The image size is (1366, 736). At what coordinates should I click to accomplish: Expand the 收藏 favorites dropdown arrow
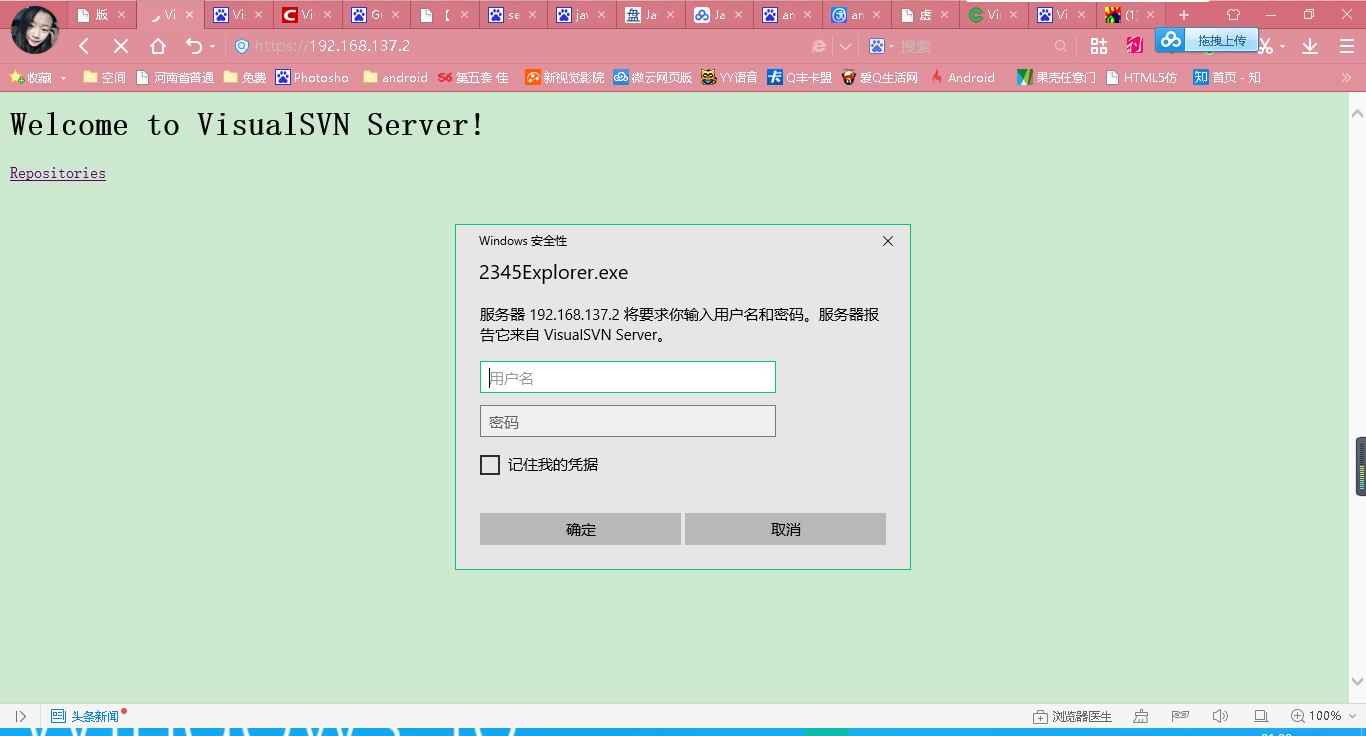pos(63,78)
